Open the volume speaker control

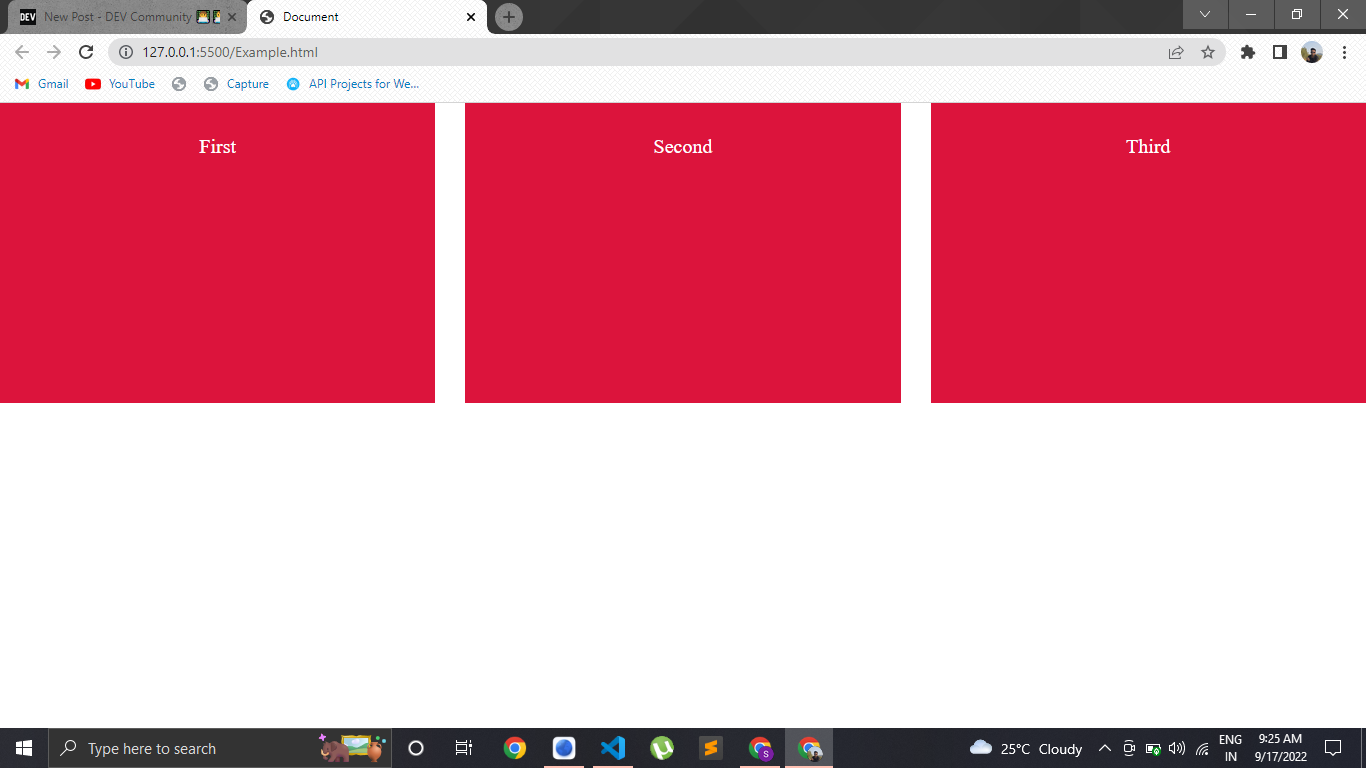1177,748
